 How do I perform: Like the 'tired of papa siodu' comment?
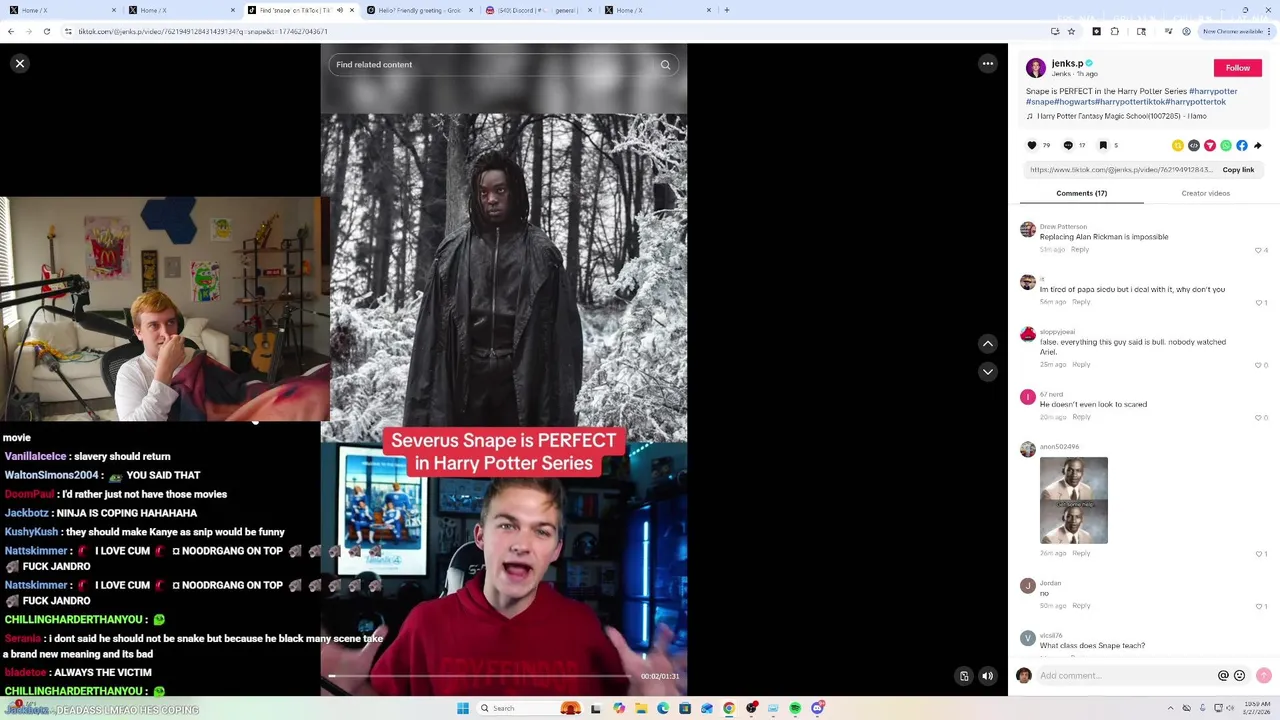pos(1258,302)
